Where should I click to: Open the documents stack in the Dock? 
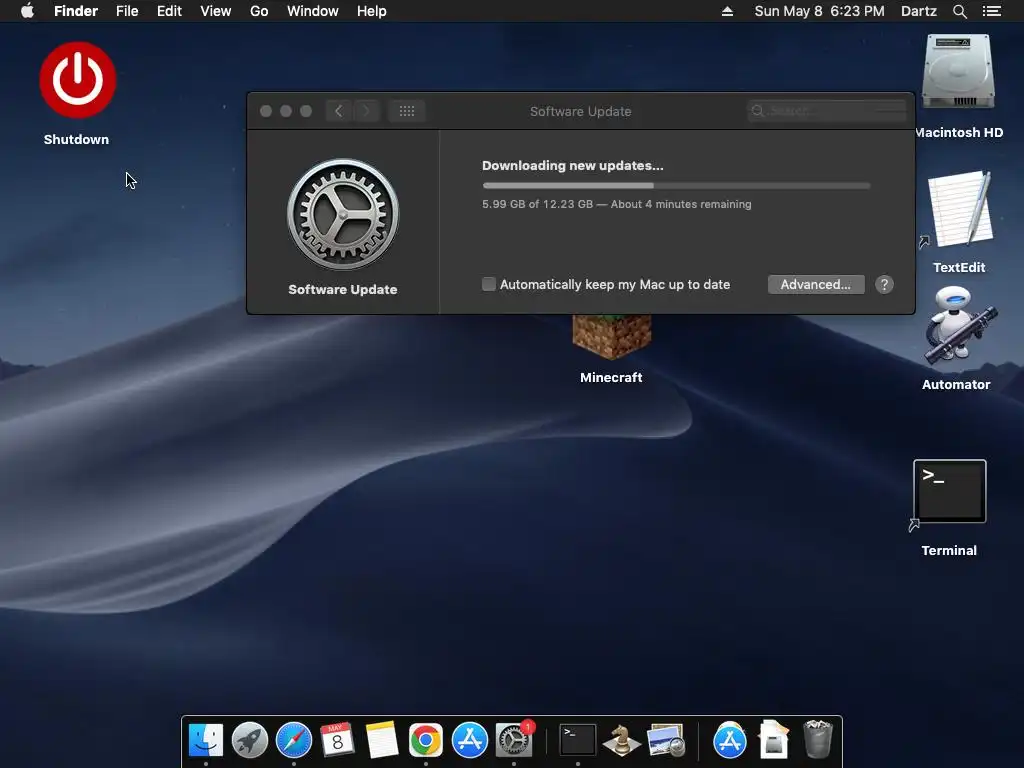pos(774,741)
